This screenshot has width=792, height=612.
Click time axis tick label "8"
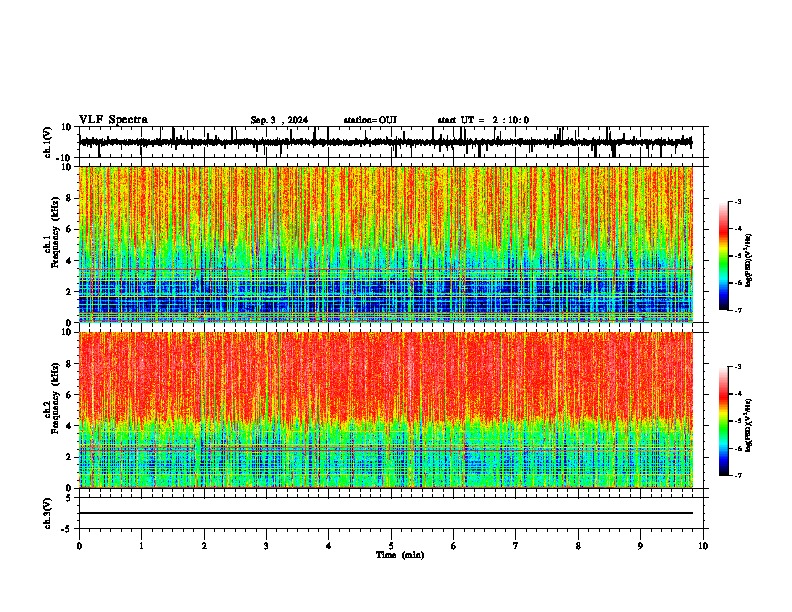click(x=578, y=546)
